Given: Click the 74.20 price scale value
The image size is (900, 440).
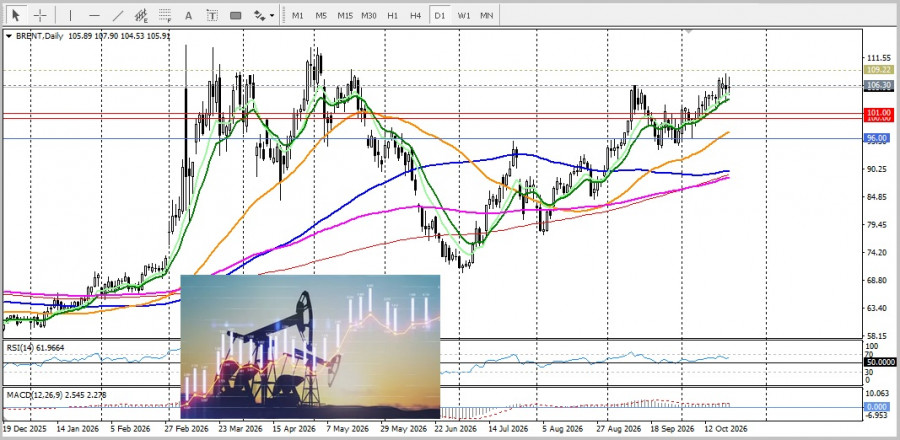Looking at the screenshot, I should click(879, 252).
